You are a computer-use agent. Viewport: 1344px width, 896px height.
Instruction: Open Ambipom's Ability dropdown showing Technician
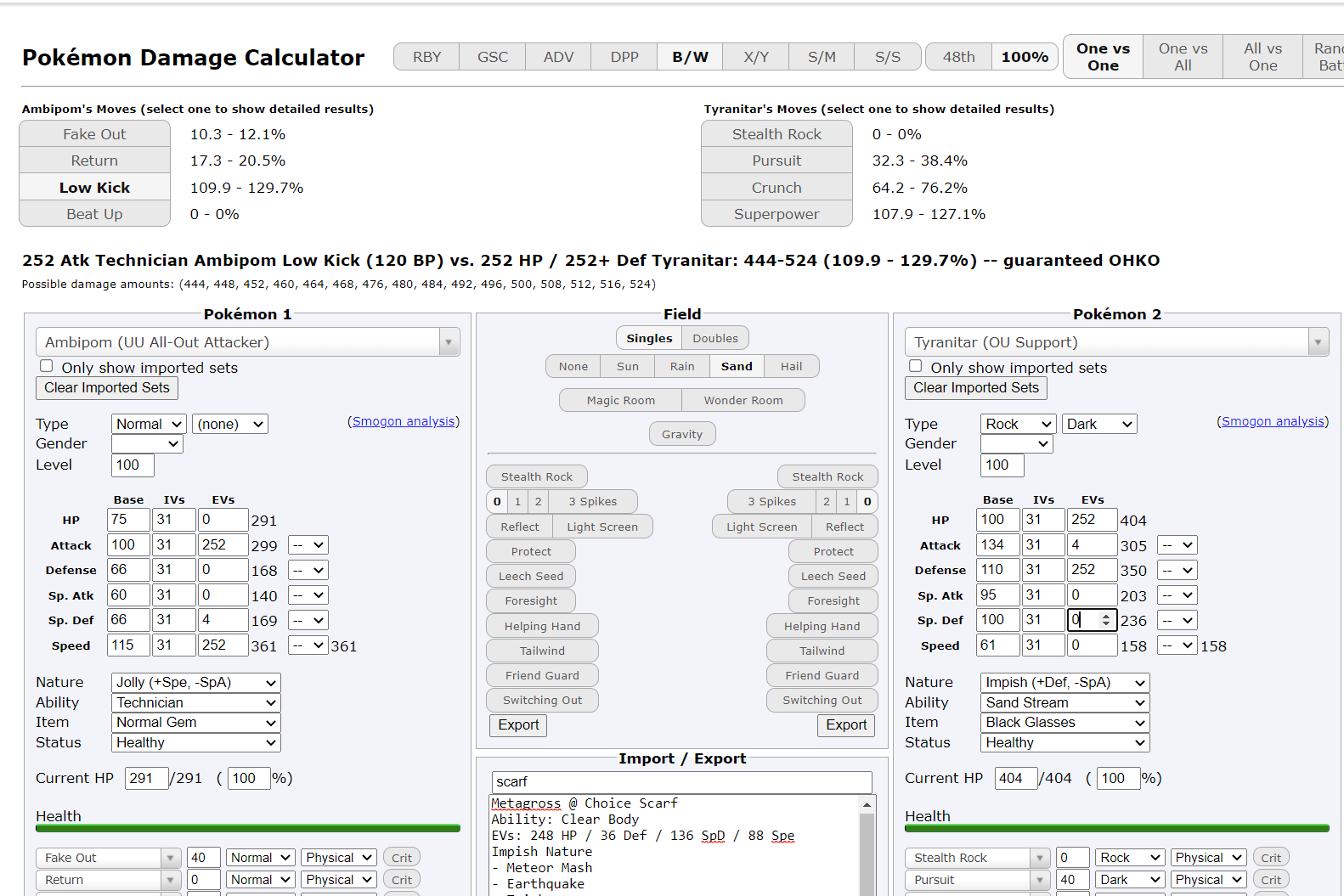(x=195, y=702)
